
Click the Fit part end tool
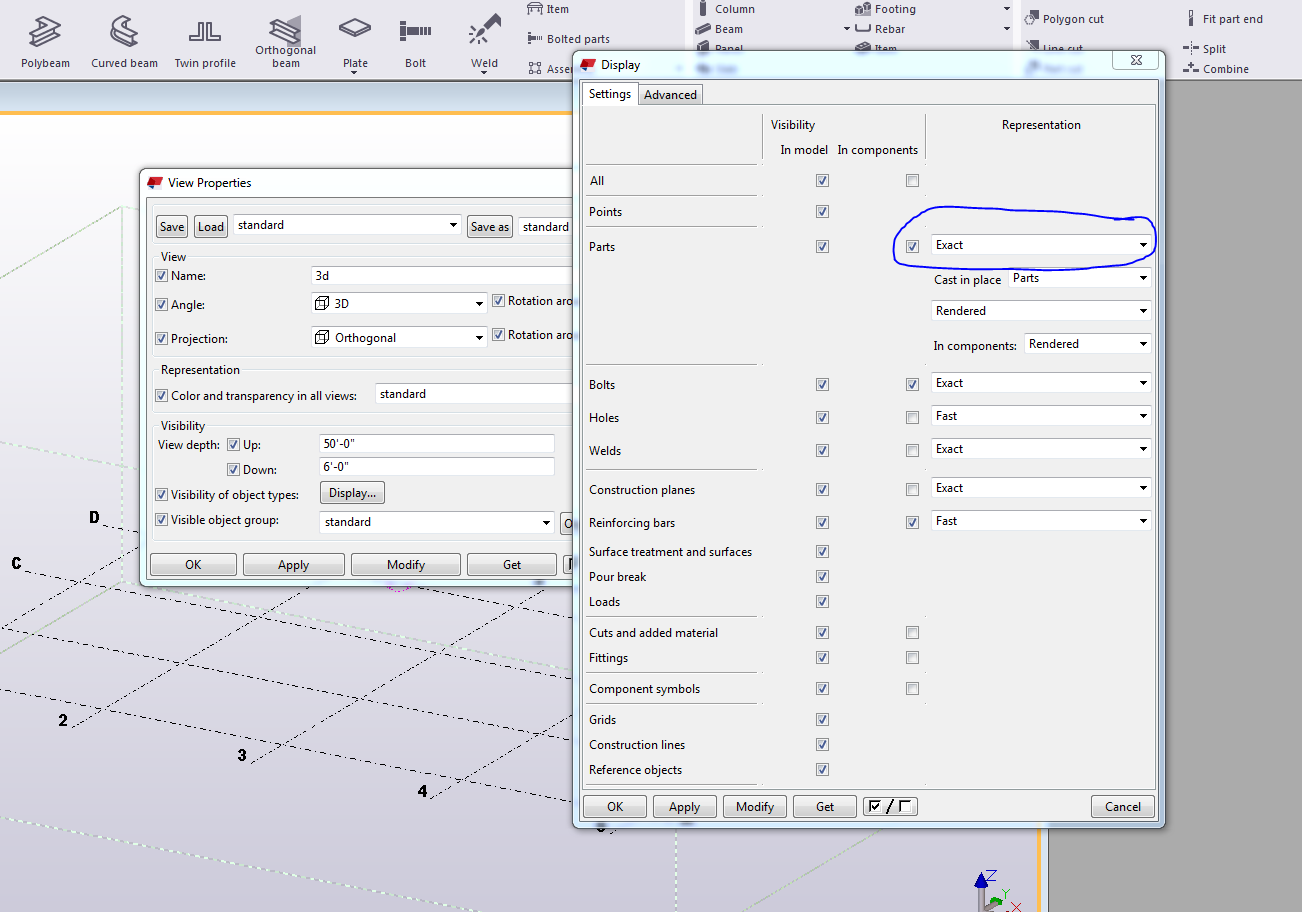tap(1223, 19)
